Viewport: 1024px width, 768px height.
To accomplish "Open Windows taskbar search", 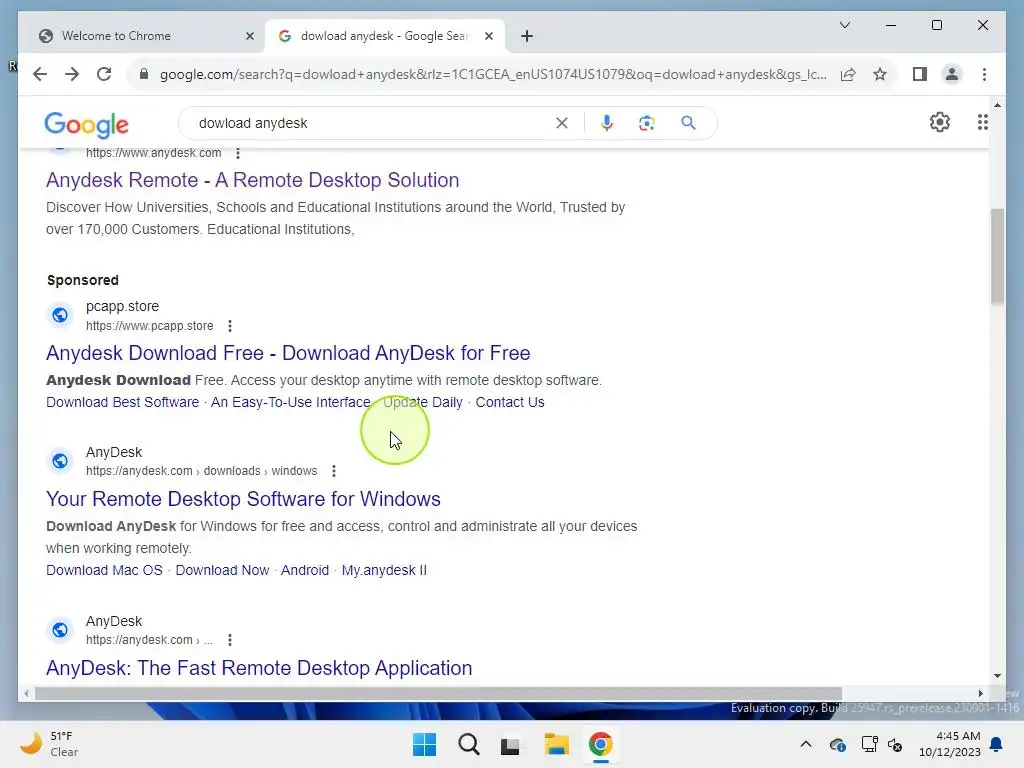I will 468,744.
